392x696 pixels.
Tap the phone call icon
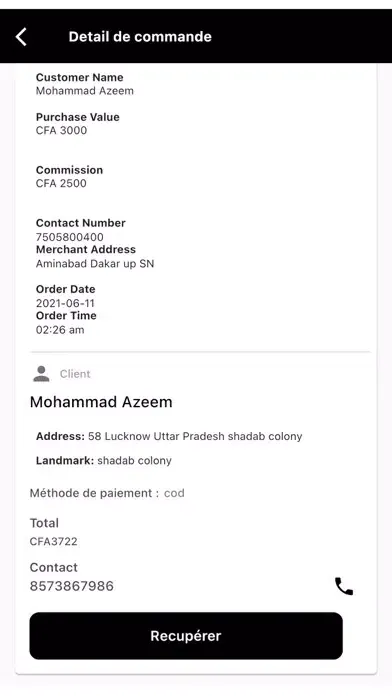(x=344, y=586)
